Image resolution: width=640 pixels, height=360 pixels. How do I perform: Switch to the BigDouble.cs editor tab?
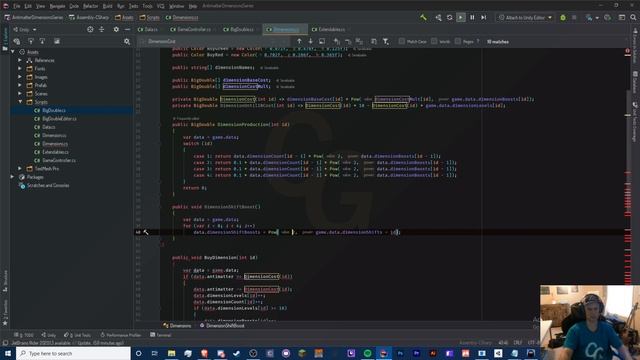[239, 29]
